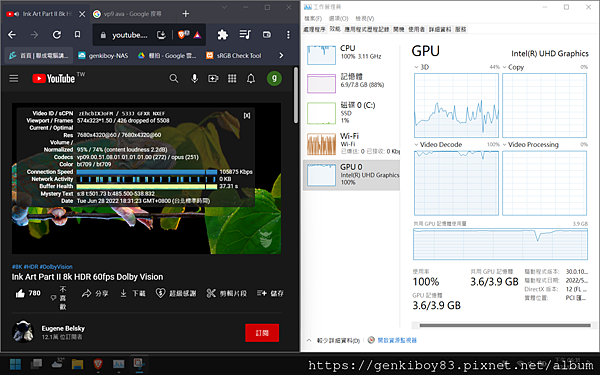Screen dimensions: 600x375
Task: Open File Explorer from the taskbar
Action: pyautogui.click(x=78, y=364)
